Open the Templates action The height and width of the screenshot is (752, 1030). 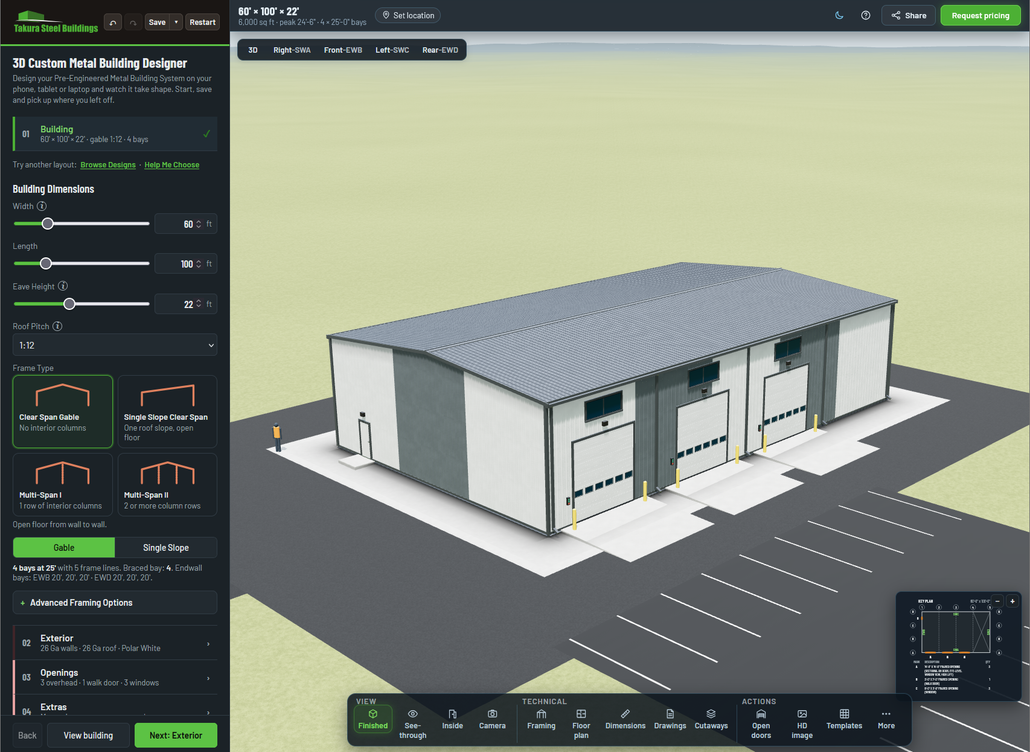click(x=844, y=719)
